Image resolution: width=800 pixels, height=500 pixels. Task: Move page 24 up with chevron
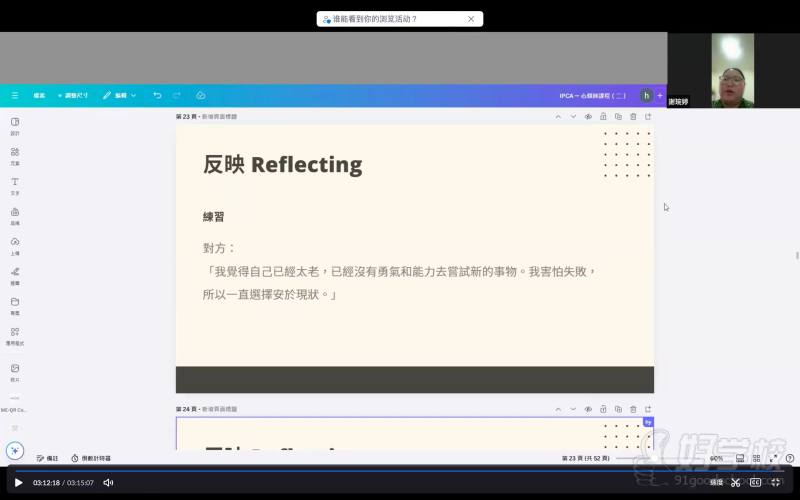click(x=558, y=409)
